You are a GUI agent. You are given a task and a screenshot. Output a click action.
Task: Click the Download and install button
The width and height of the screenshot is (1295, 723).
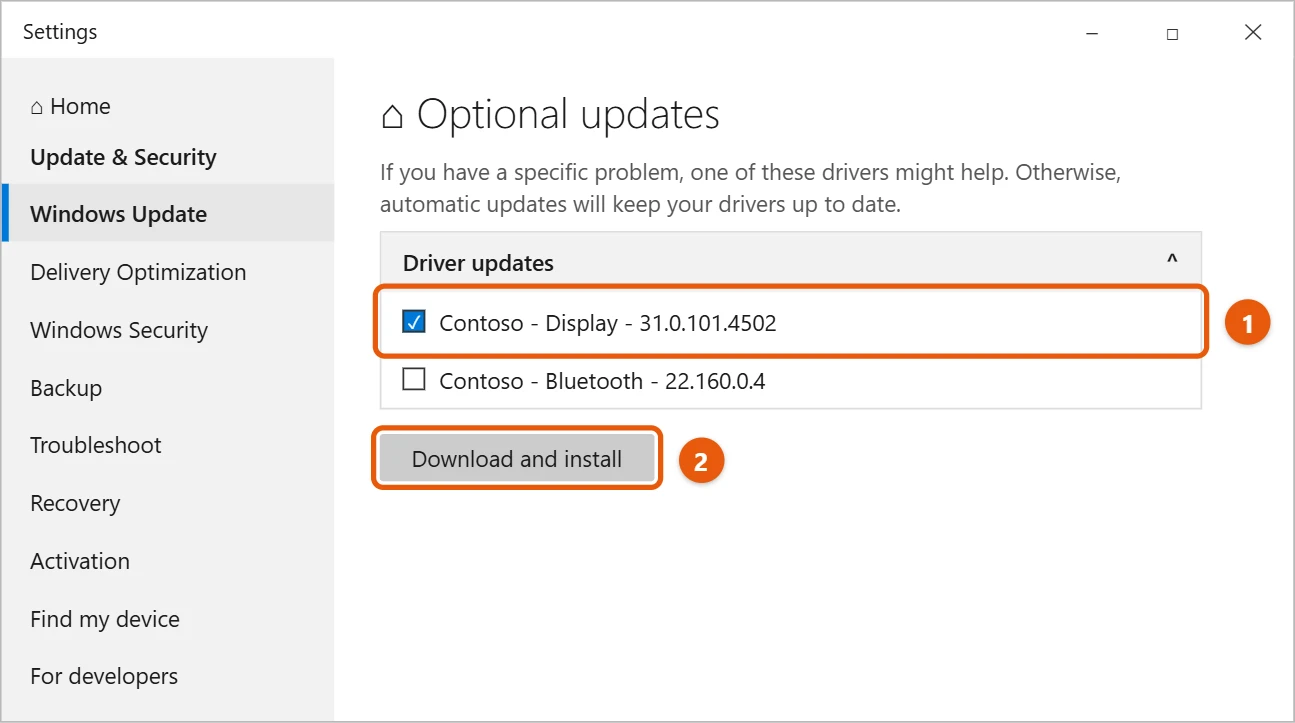[517, 459]
